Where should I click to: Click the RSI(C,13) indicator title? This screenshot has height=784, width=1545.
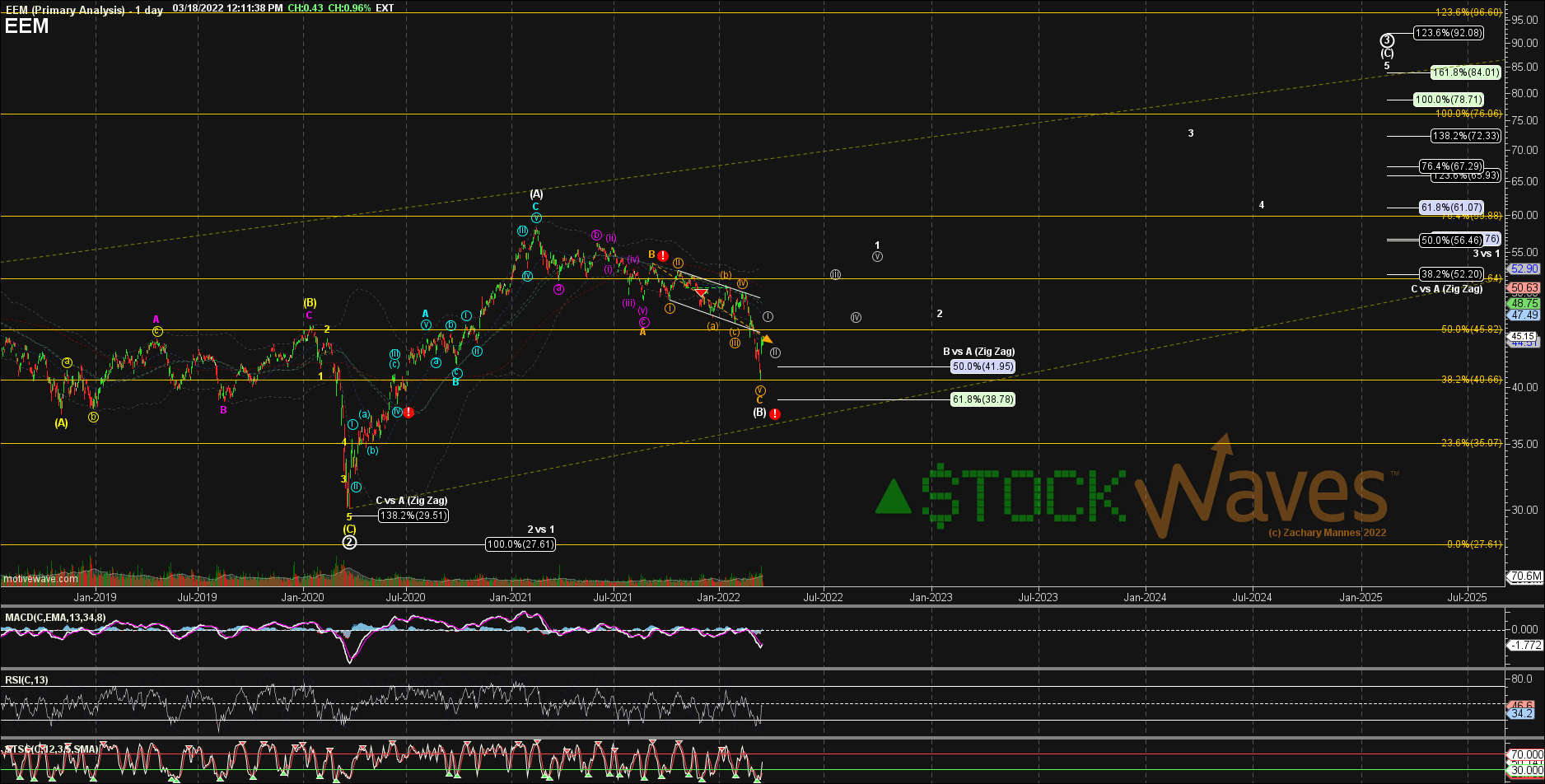point(26,680)
